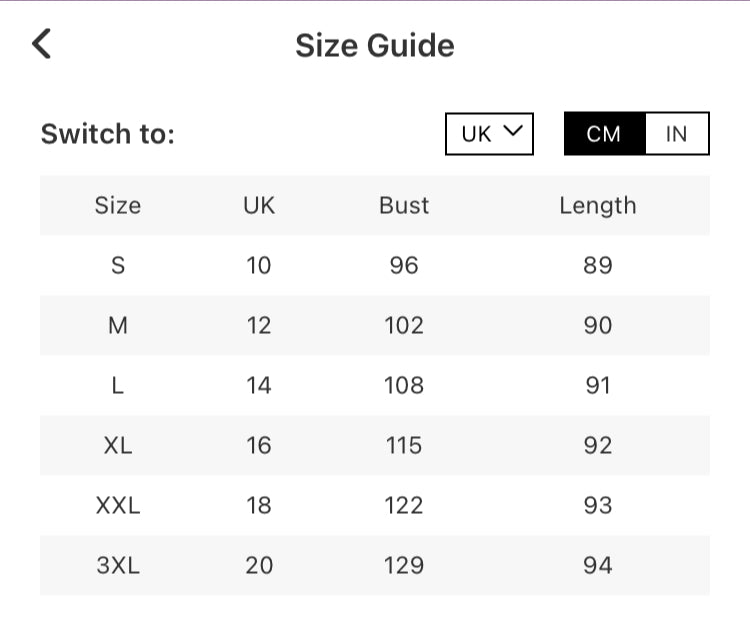Go back using the left arrow icon
The image size is (750, 638).
pyautogui.click(x=41, y=44)
